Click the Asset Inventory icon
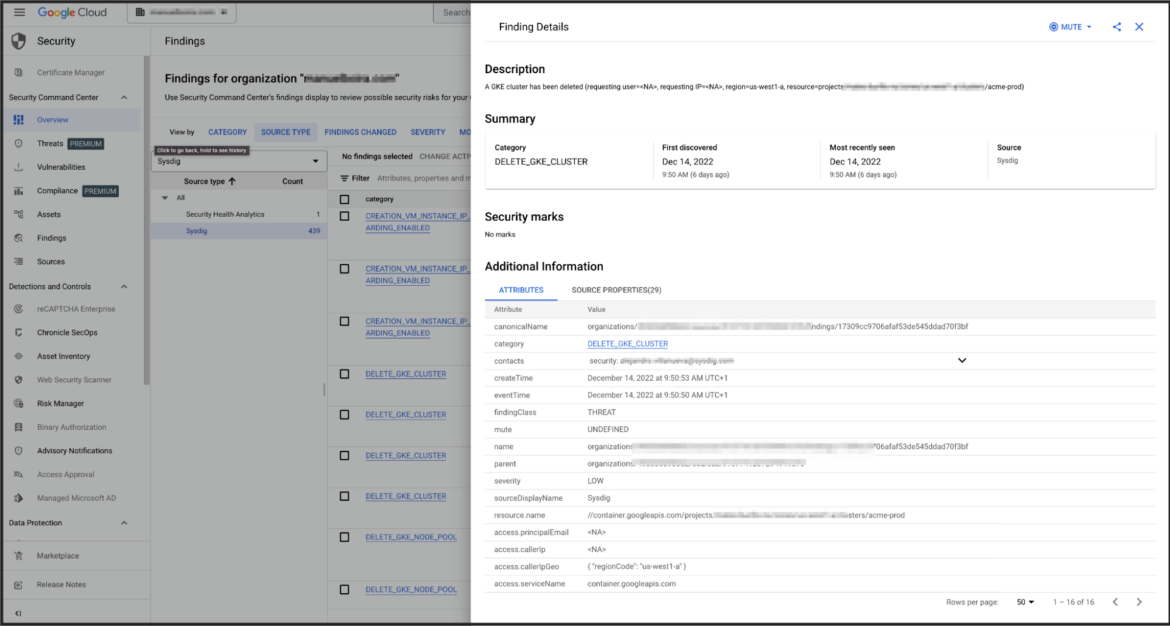The image size is (1170, 626). [19, 357]
